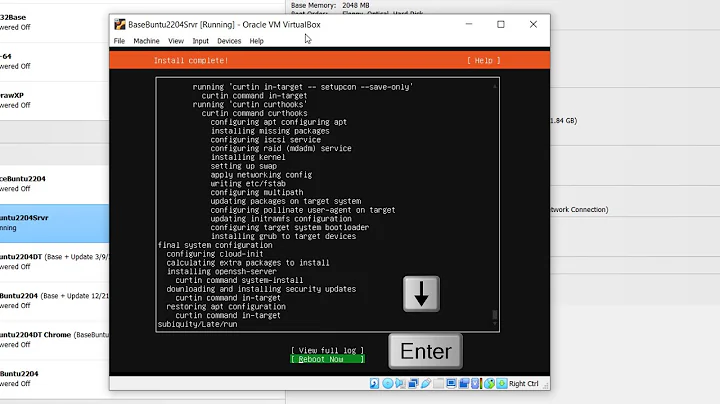Click the VirtualBox title bar app icon
The width and height of the screenshot is (720, 404).
tap(120, 24)
